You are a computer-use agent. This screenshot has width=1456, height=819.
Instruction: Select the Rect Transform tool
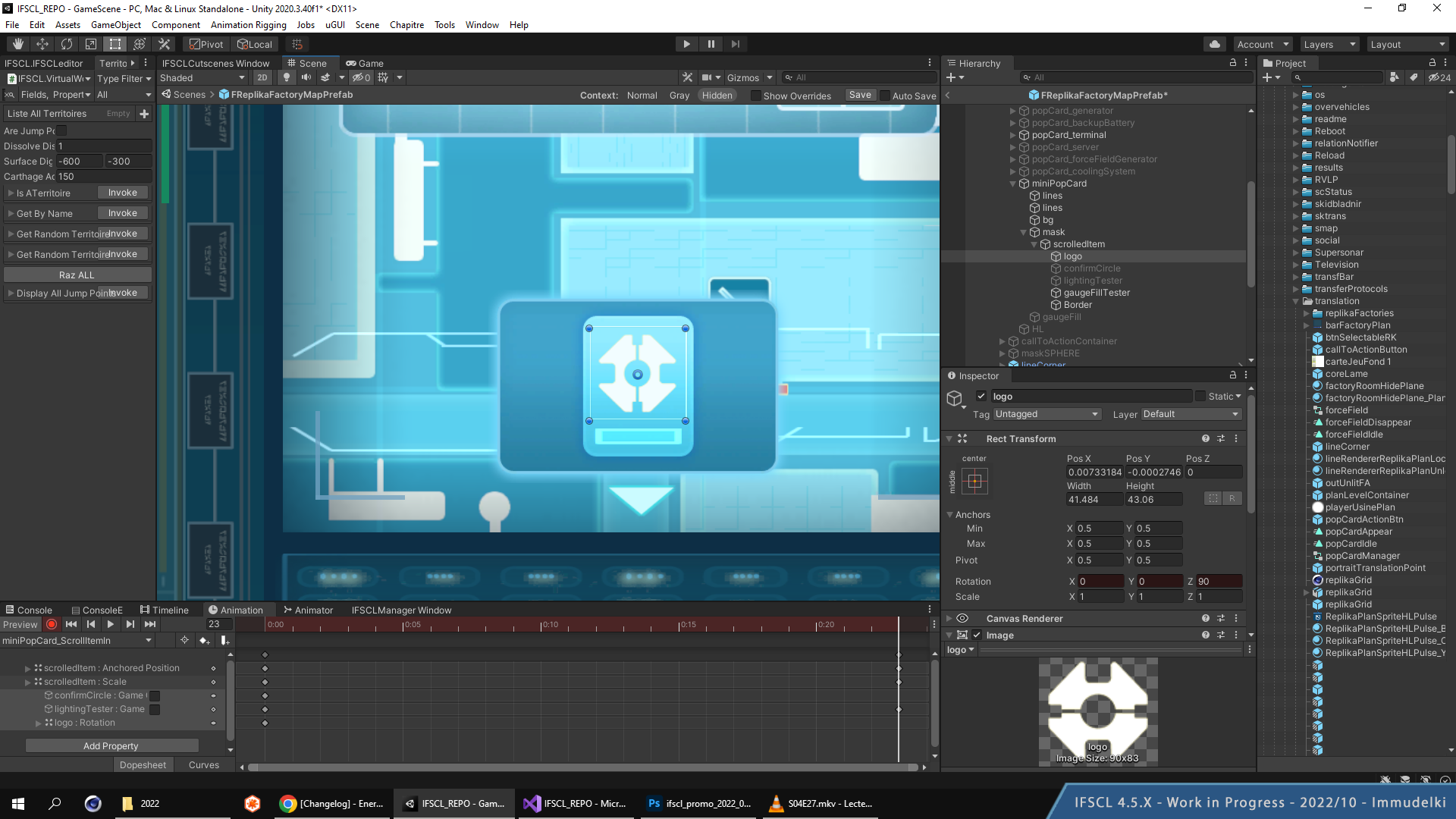(115, 44)
